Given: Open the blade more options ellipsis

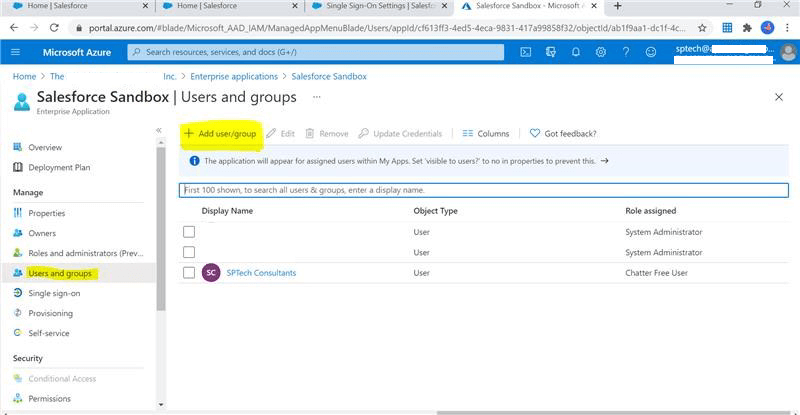Looking at the screenshot, I should [316, 97].
